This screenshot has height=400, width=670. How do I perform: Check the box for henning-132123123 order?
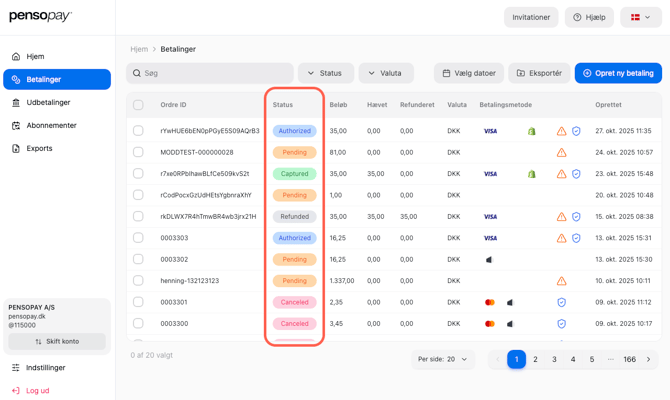(138, 281)
